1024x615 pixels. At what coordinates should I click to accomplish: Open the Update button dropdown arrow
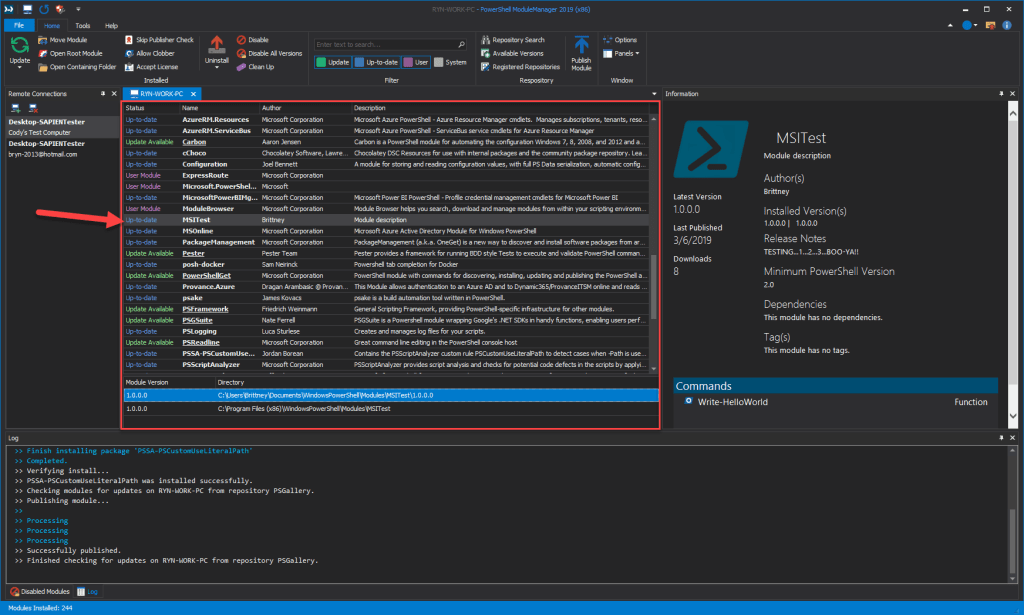pyautogui.click(x=20, y=67)
